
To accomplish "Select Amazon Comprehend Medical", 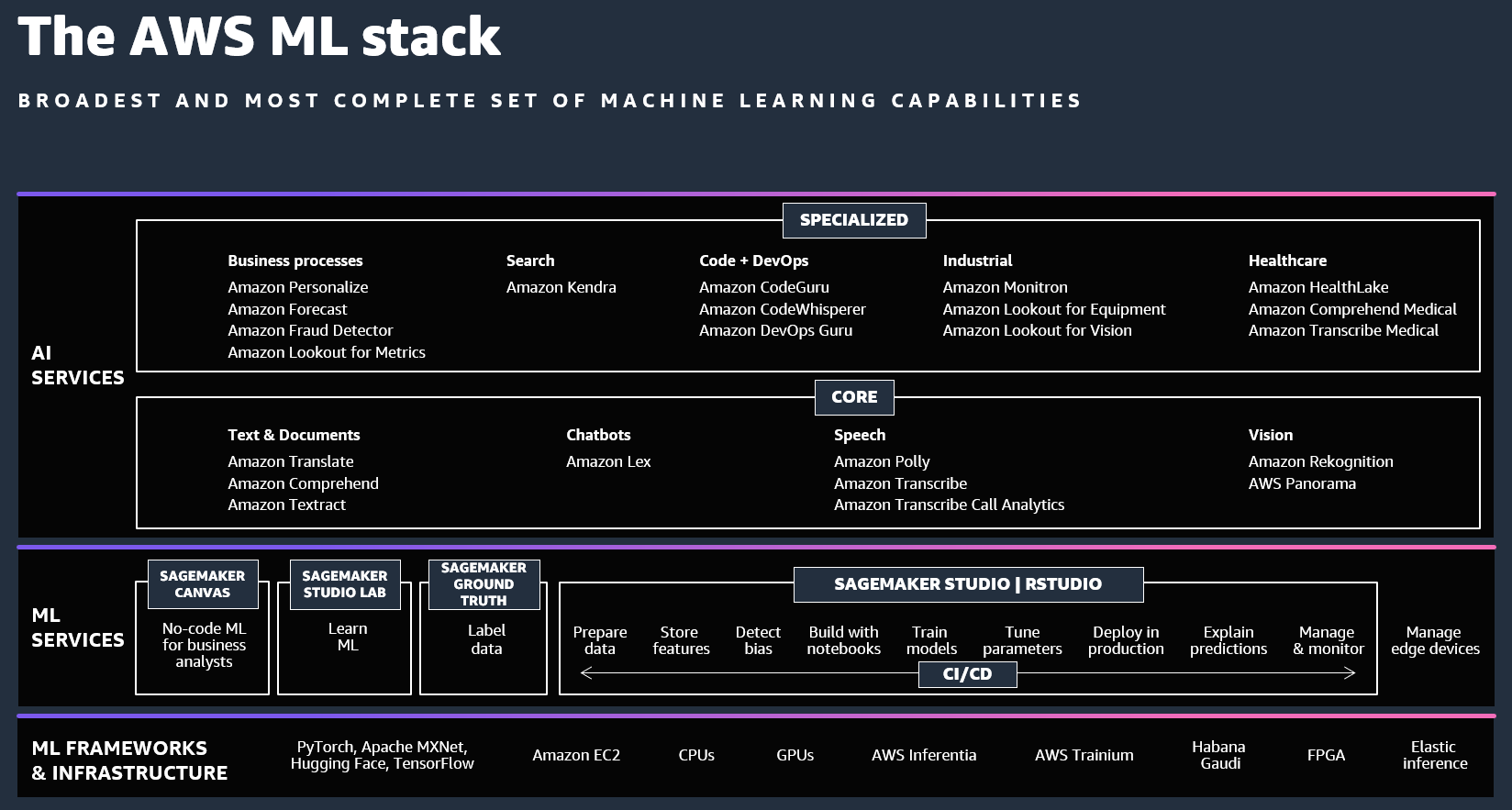I will coord(1352,309).
